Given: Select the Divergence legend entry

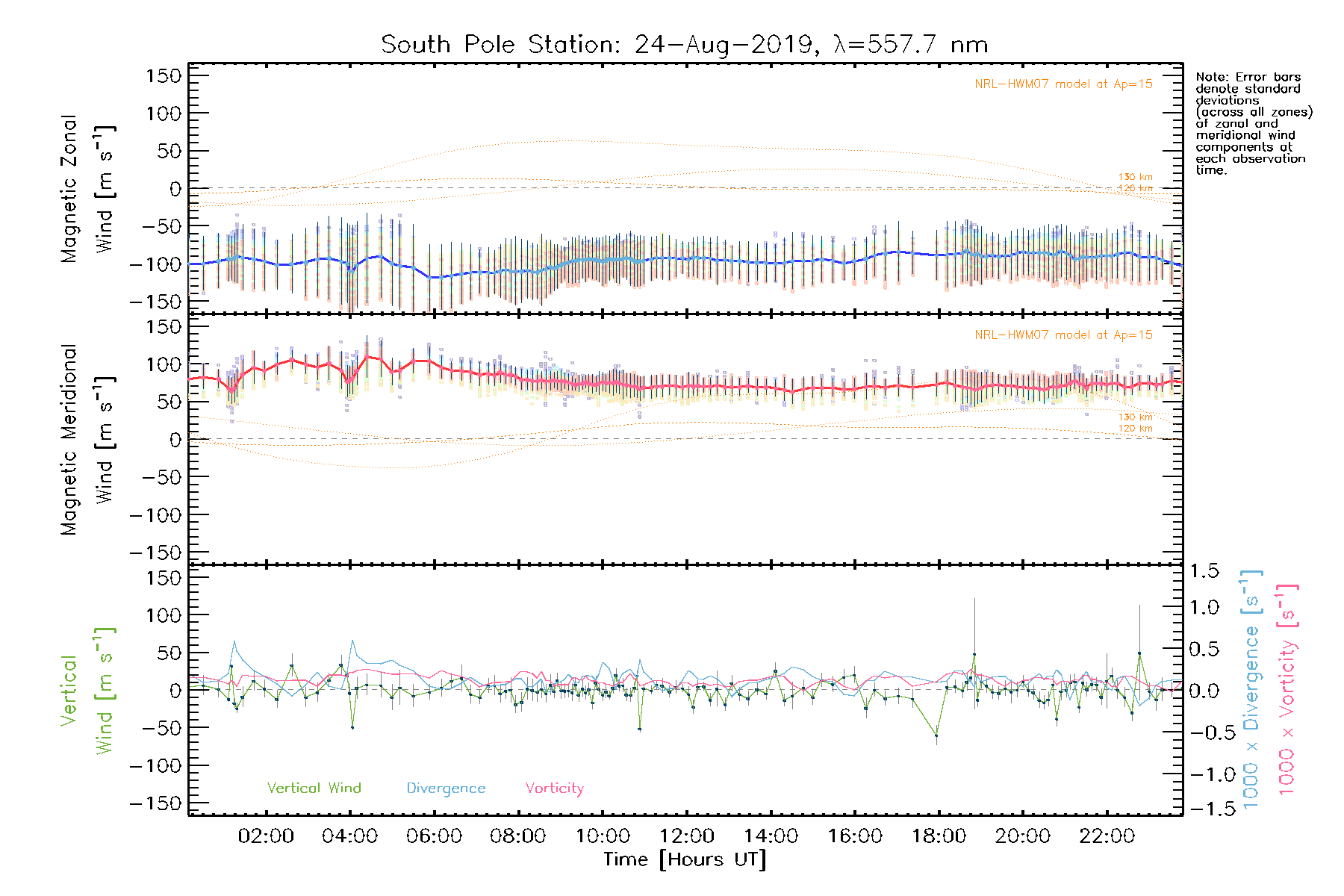Looking at the screenshot, I should coord(446,788).
